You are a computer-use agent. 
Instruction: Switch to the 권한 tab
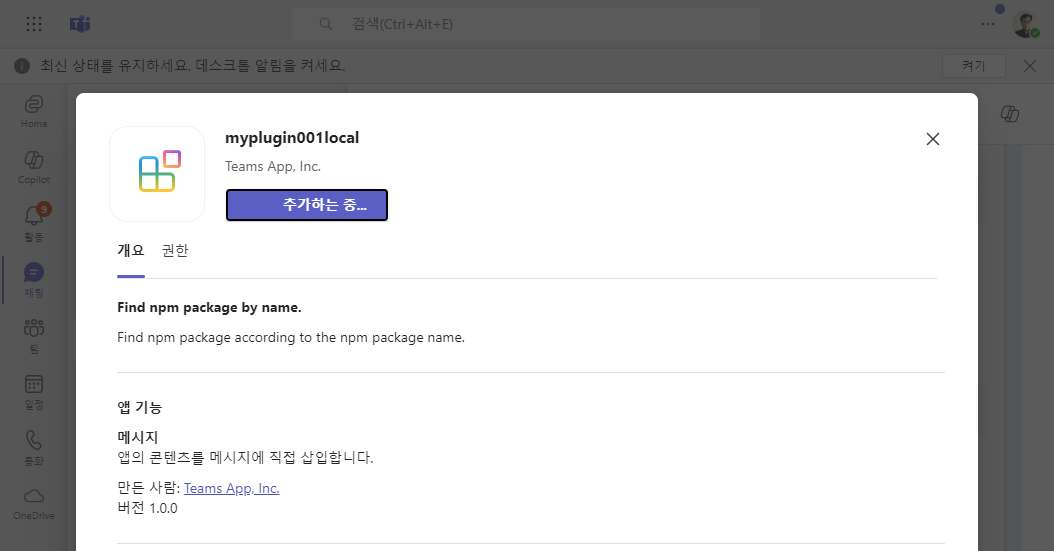click(x=175, y=251)
